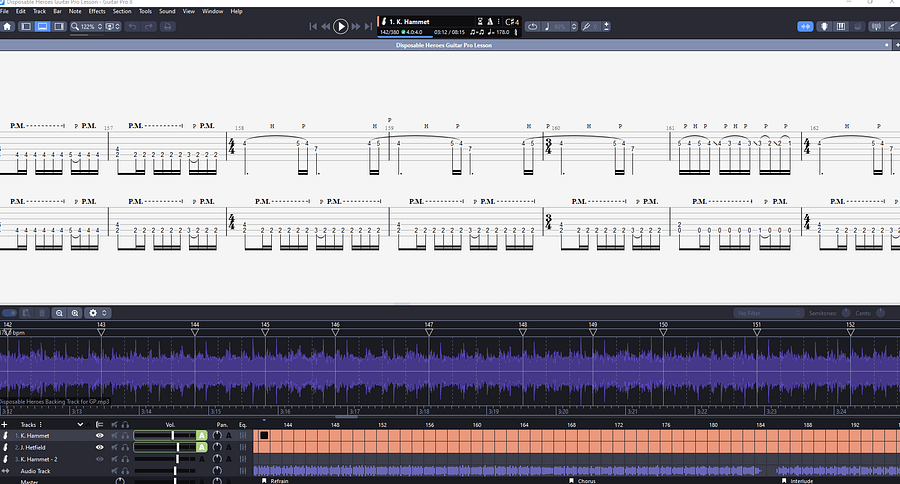This screenshot has height=484, width=900.
Task: Go to previous bar (rewind)
Action: point(325,26)
